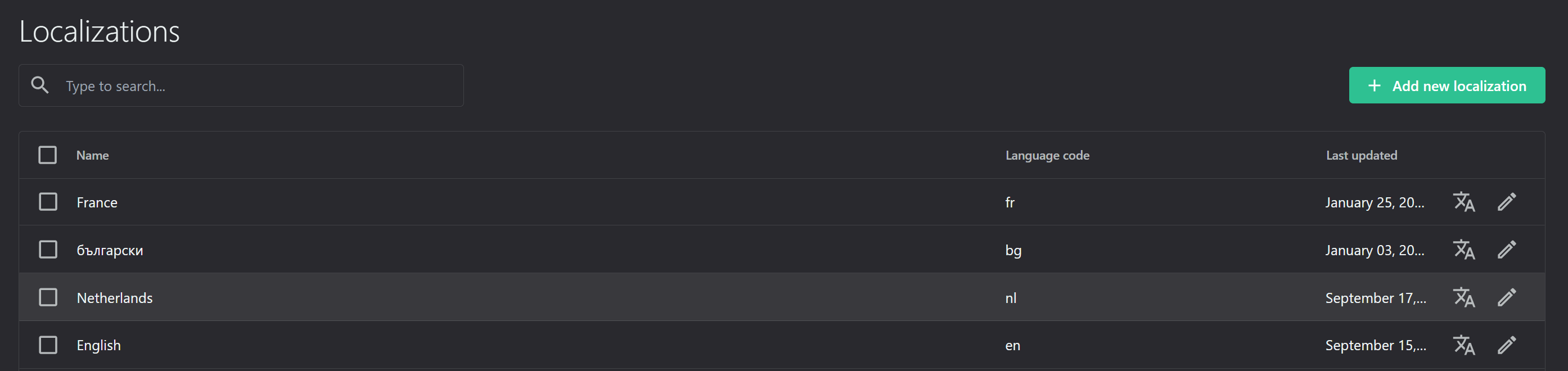Screen dimensions: 1568x371
Task: Click the search magnifier icon
Action: point(40,85)
